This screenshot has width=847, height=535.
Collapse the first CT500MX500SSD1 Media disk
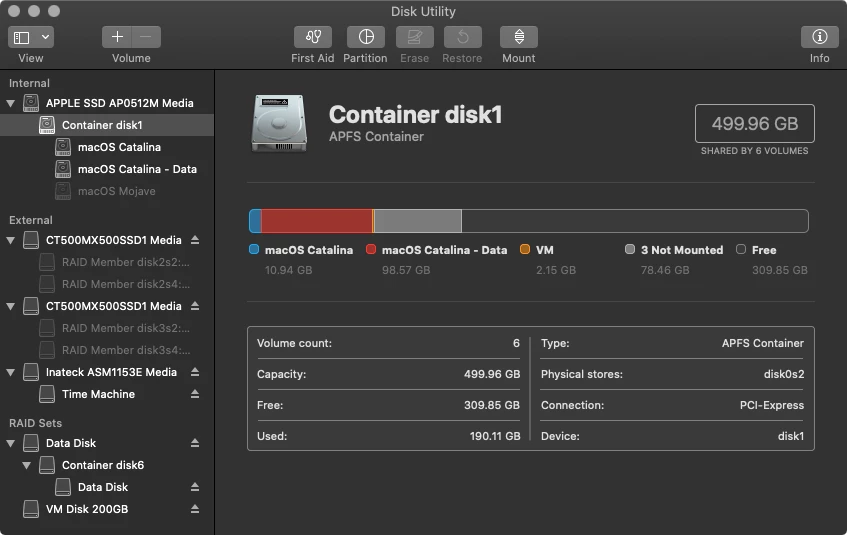click(x=10, y=240)
